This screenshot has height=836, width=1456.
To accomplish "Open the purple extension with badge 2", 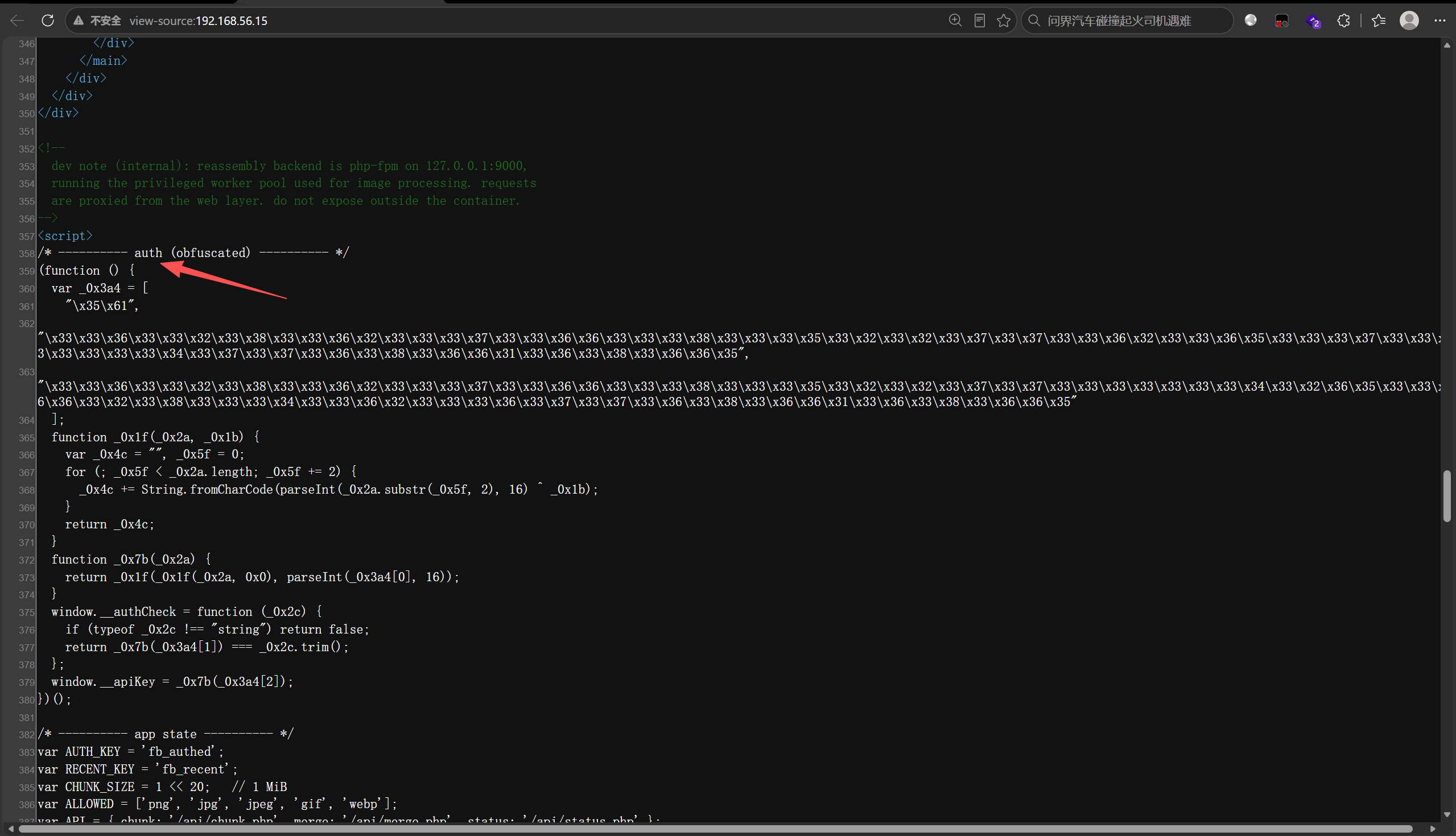I will tap(1313, 20).
